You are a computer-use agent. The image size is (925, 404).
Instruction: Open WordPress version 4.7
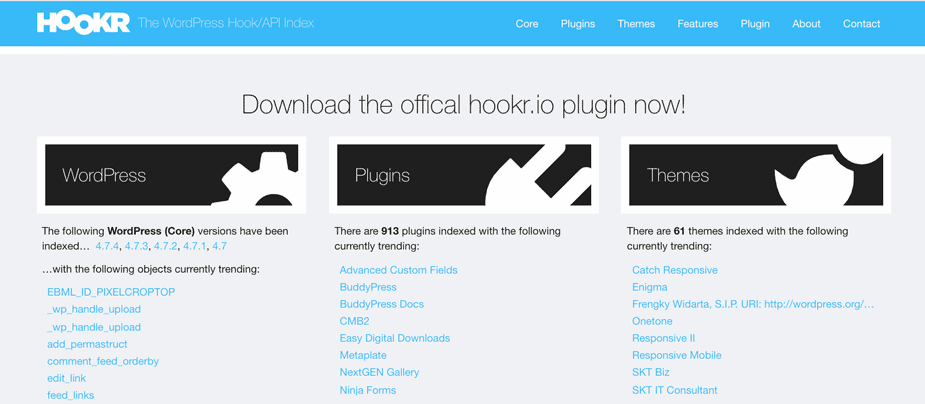click(219, 247)
